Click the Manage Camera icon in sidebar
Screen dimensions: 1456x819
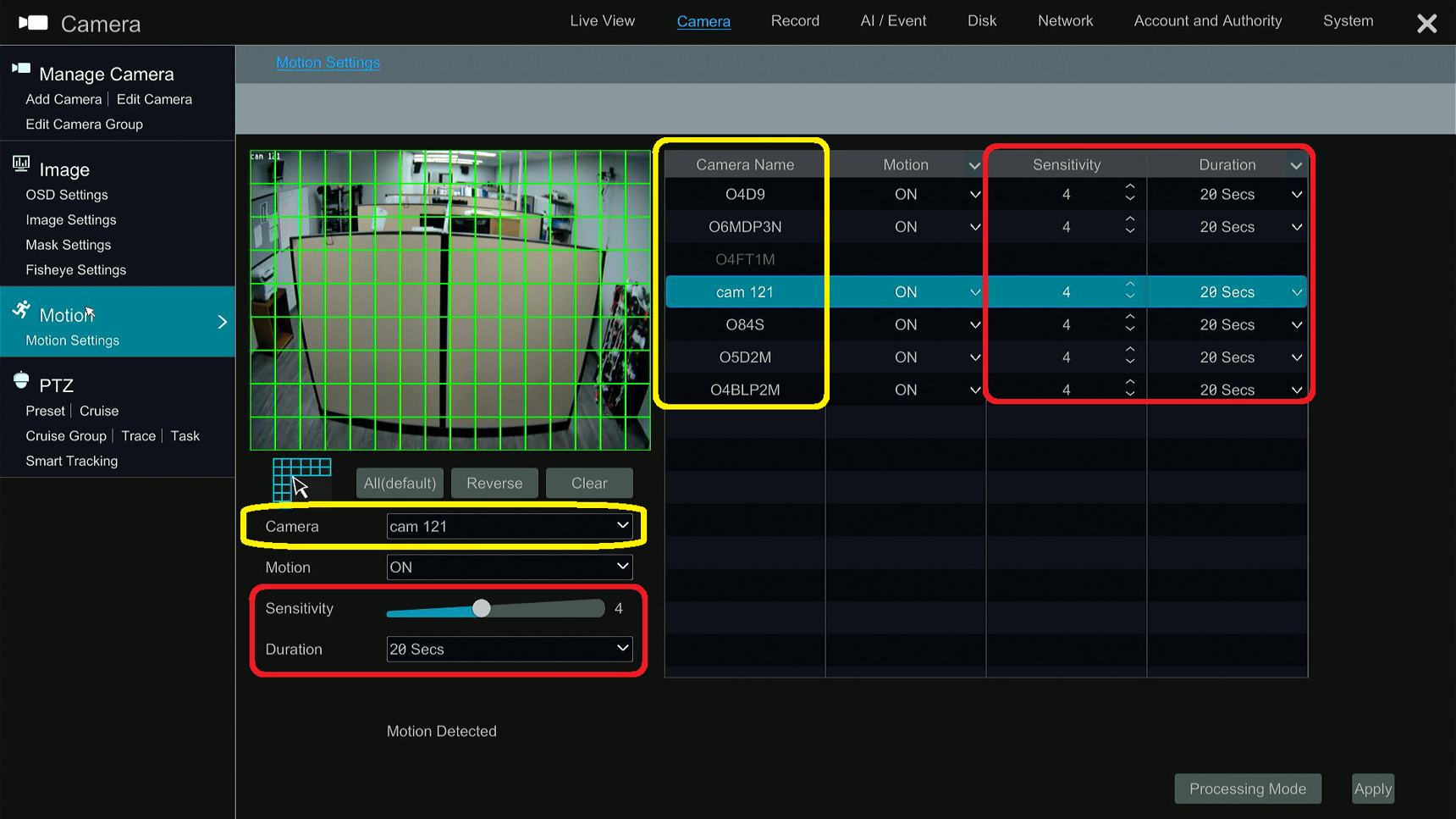pos(21,69)
